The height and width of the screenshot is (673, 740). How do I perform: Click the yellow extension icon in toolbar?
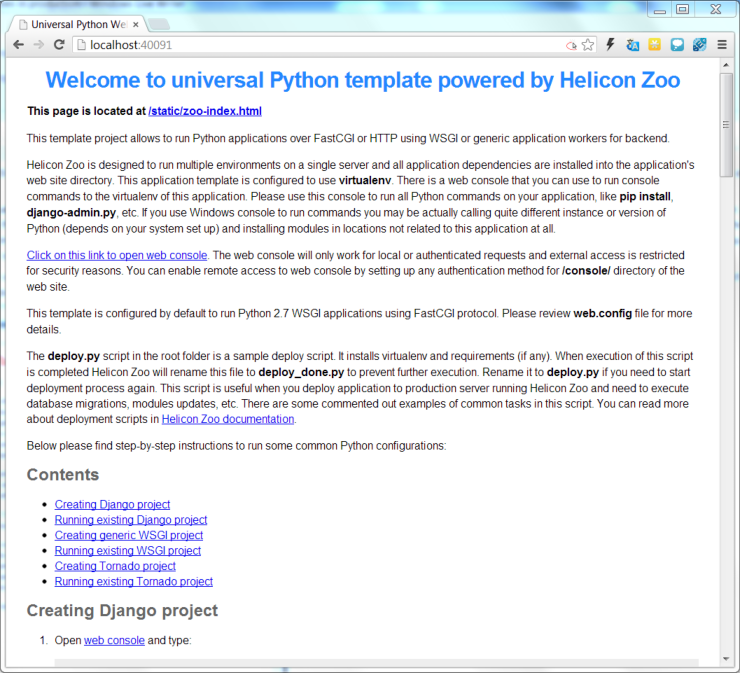tap(654, 45)
